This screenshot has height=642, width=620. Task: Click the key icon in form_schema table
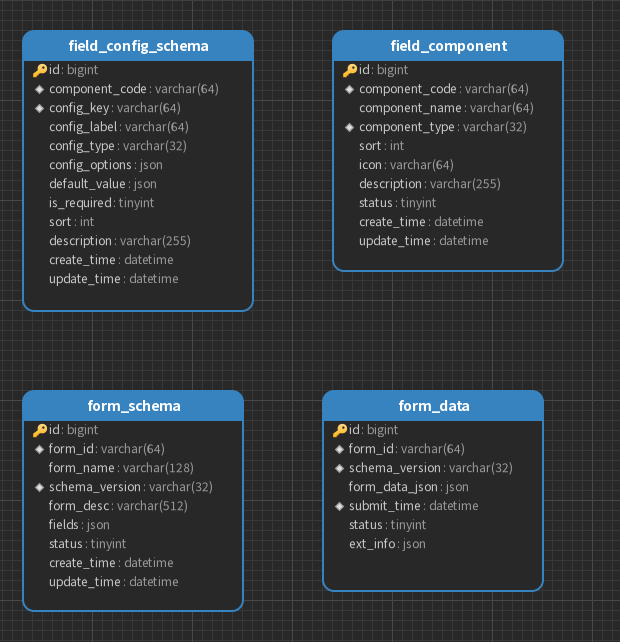[x=40, y=430]
